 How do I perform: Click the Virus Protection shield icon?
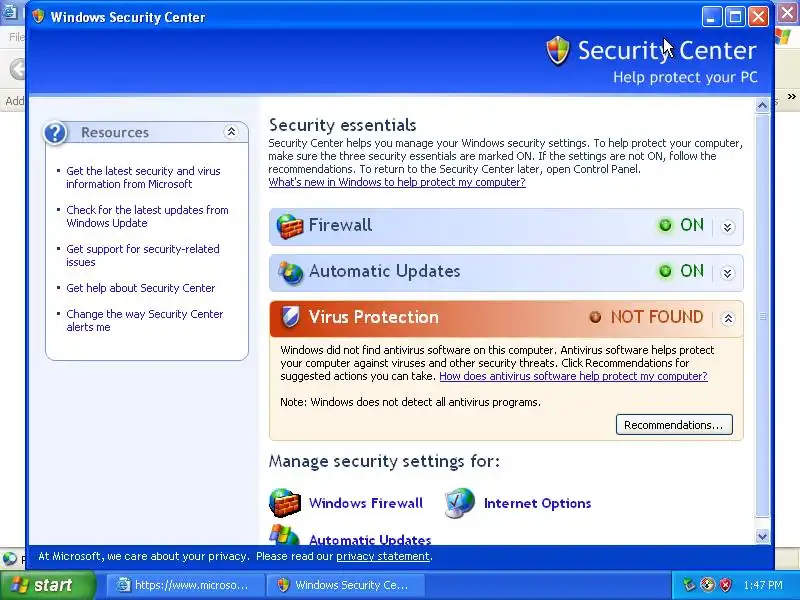290,317
